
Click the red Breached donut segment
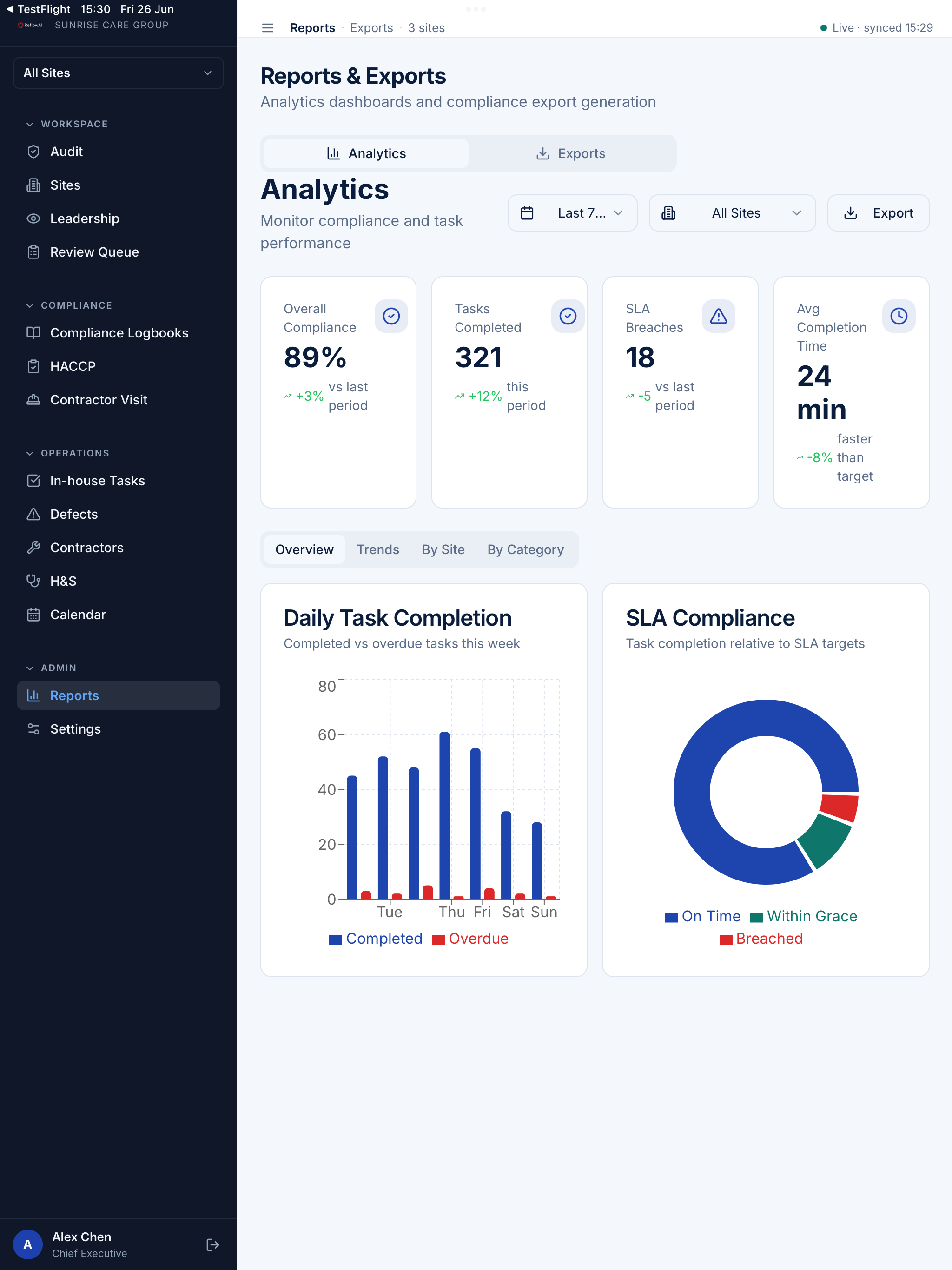point(839,807)
